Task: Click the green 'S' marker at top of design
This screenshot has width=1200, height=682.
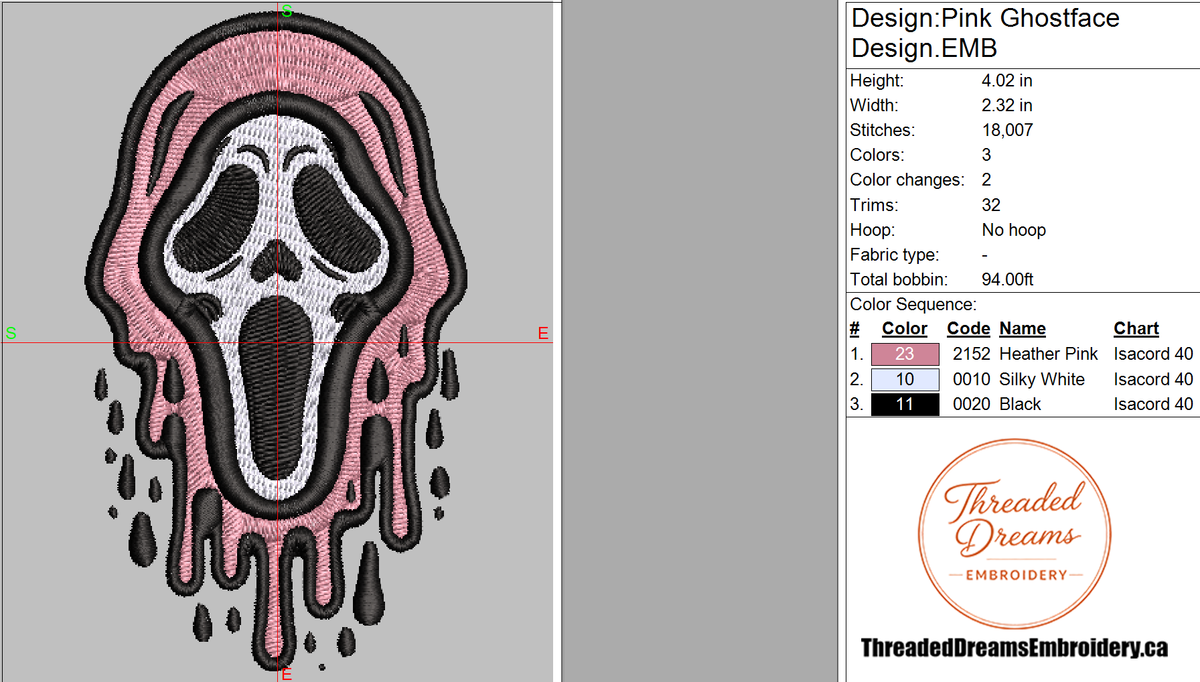Action: (287, 11)
